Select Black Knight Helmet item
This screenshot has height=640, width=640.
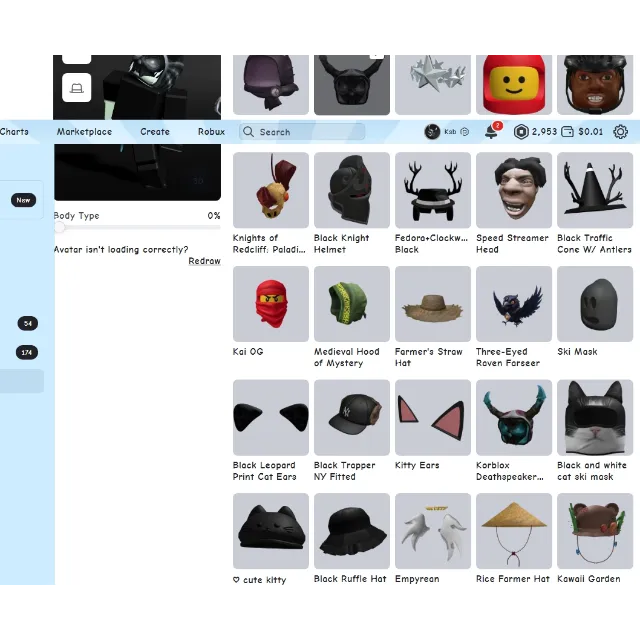coord(352,190)
